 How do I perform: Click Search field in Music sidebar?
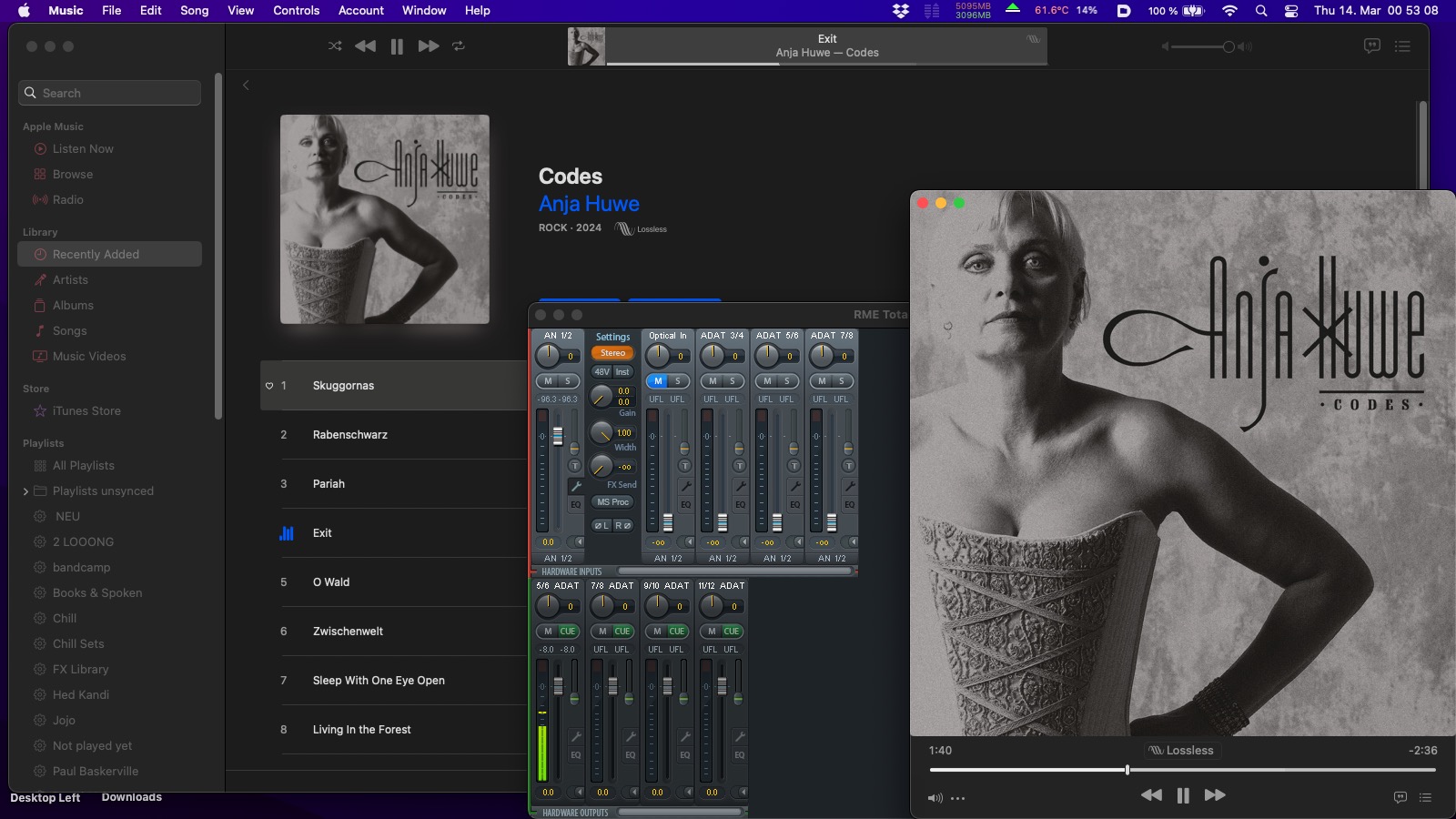109,93
